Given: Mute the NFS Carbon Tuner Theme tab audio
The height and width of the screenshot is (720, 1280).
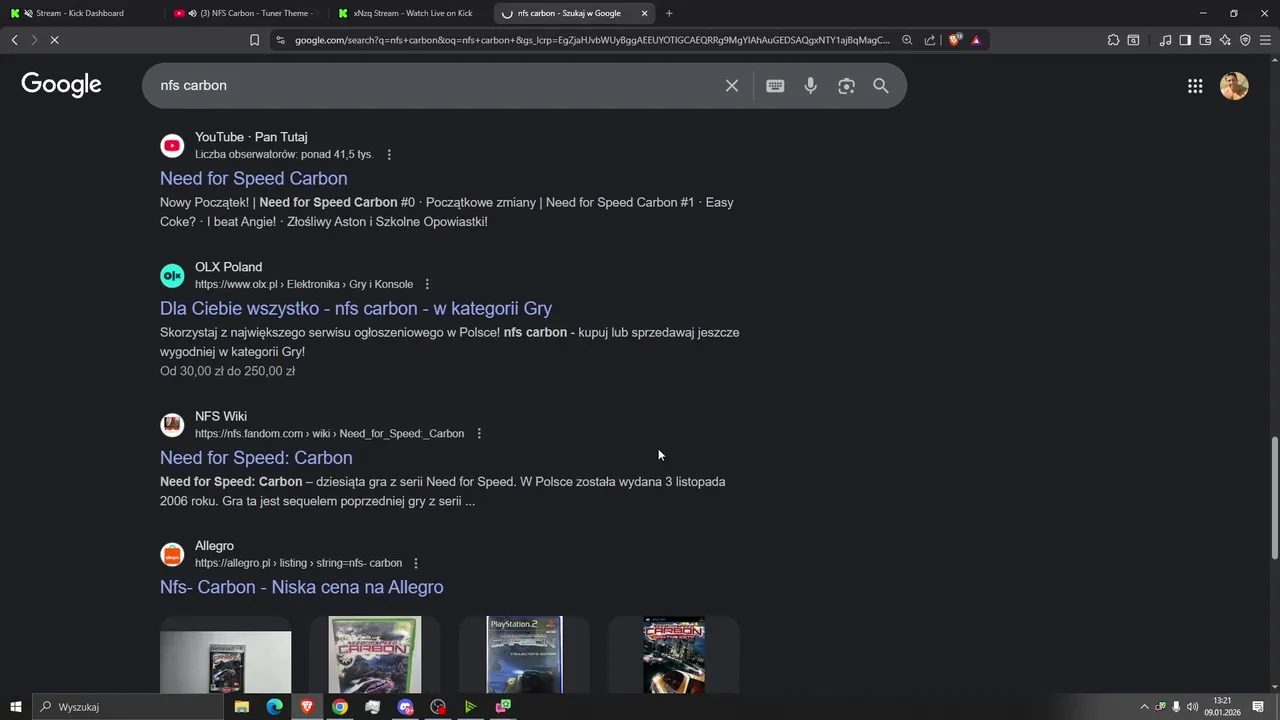Looking at the screenshot, I should click(192, 13).
